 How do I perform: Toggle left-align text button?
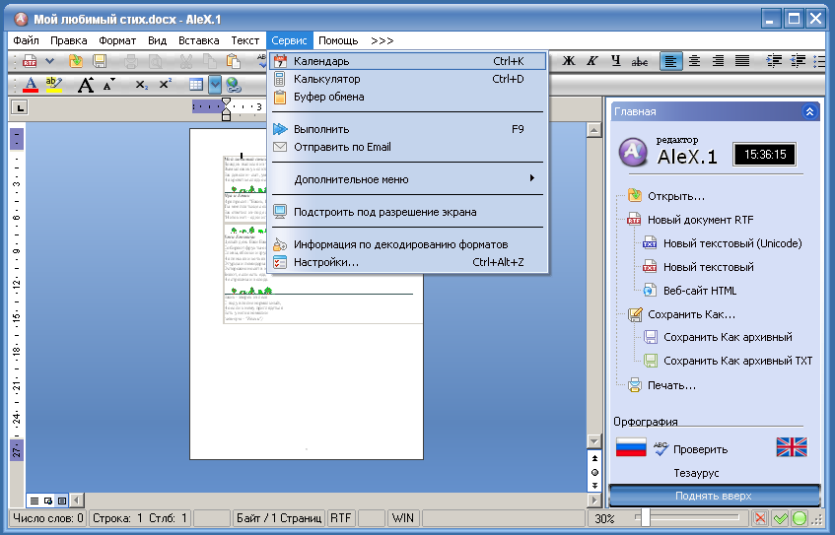pyautogui.click(x=670, y=61)
